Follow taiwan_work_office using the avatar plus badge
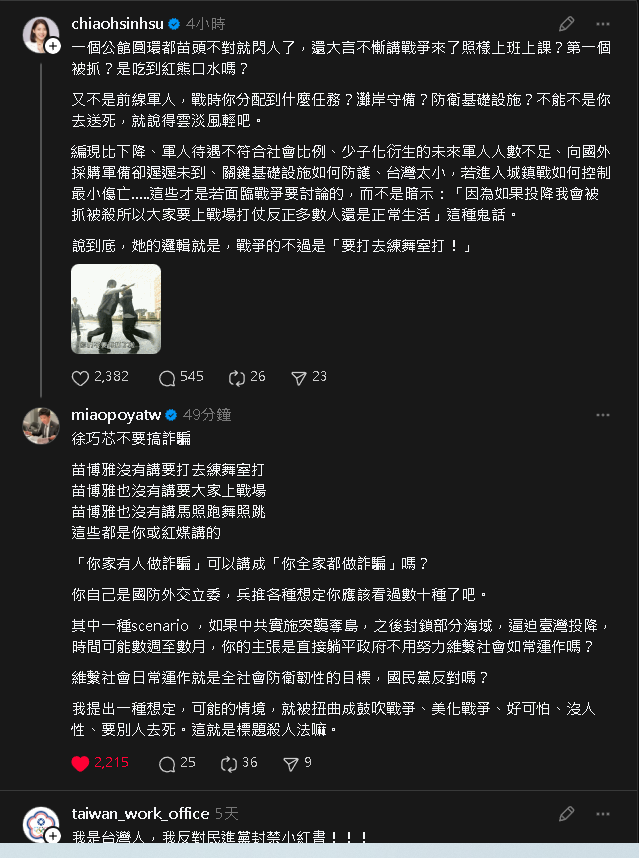Screen dimensions: 639x858 pos(53,836)
